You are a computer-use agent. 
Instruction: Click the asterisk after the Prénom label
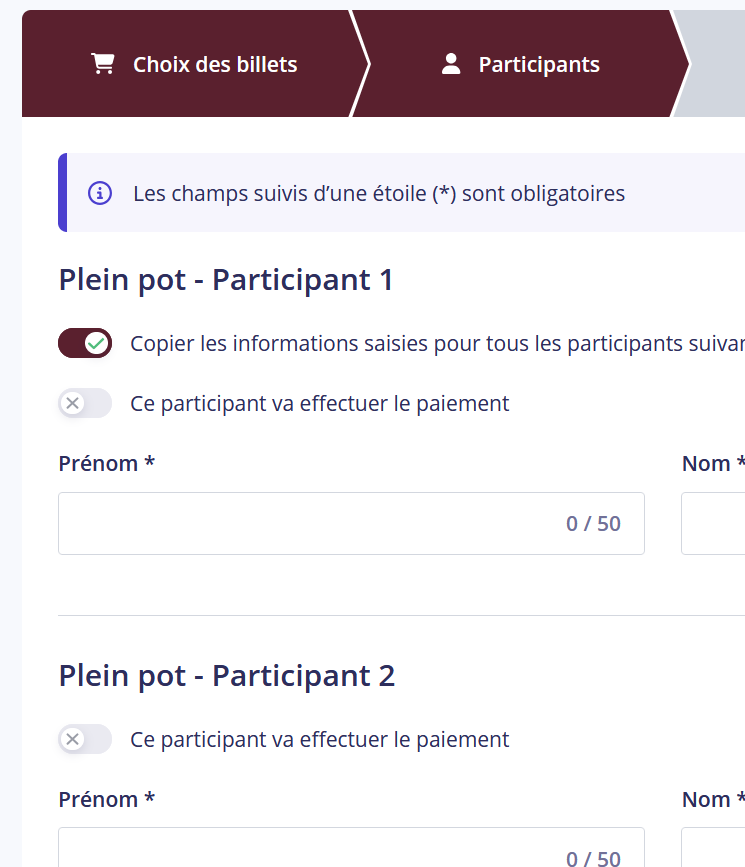pos(149,463)
